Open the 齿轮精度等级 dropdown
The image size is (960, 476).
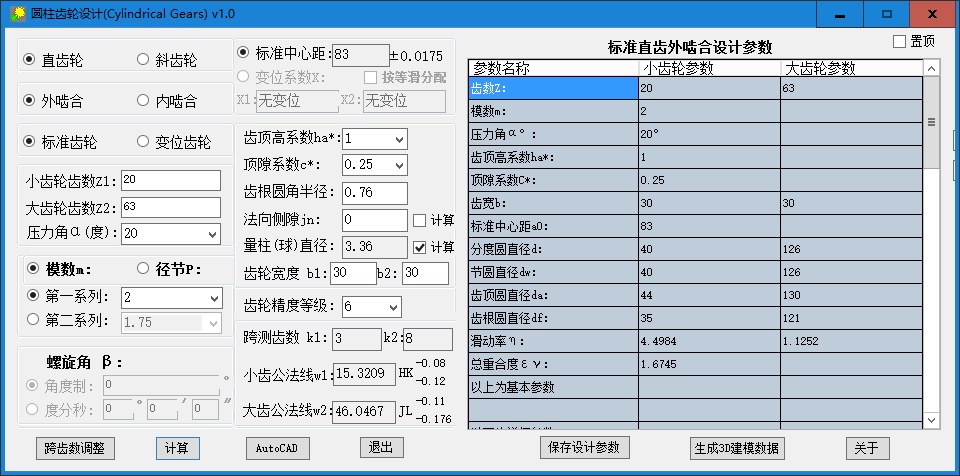point(390,306)
